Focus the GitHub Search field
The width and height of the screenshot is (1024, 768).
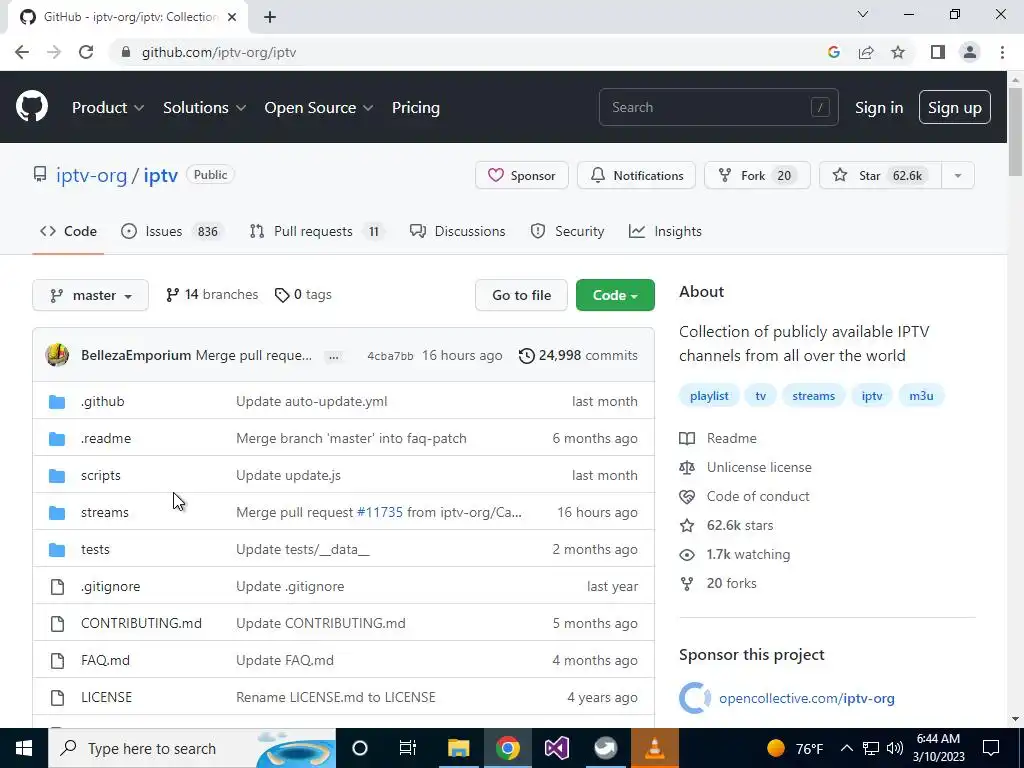coord(718,107)
